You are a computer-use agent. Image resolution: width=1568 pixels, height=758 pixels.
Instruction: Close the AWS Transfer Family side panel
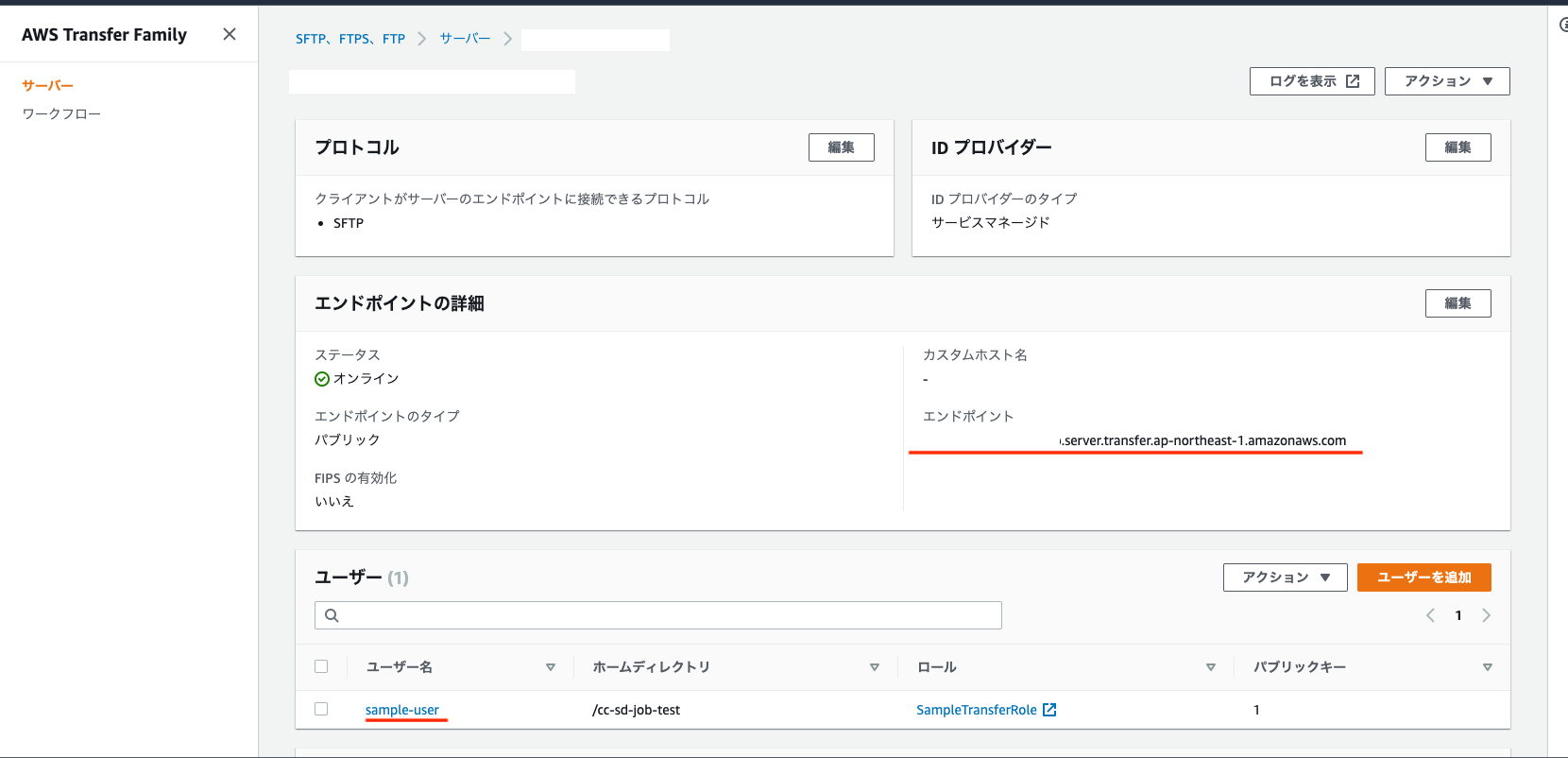point(230,34)
